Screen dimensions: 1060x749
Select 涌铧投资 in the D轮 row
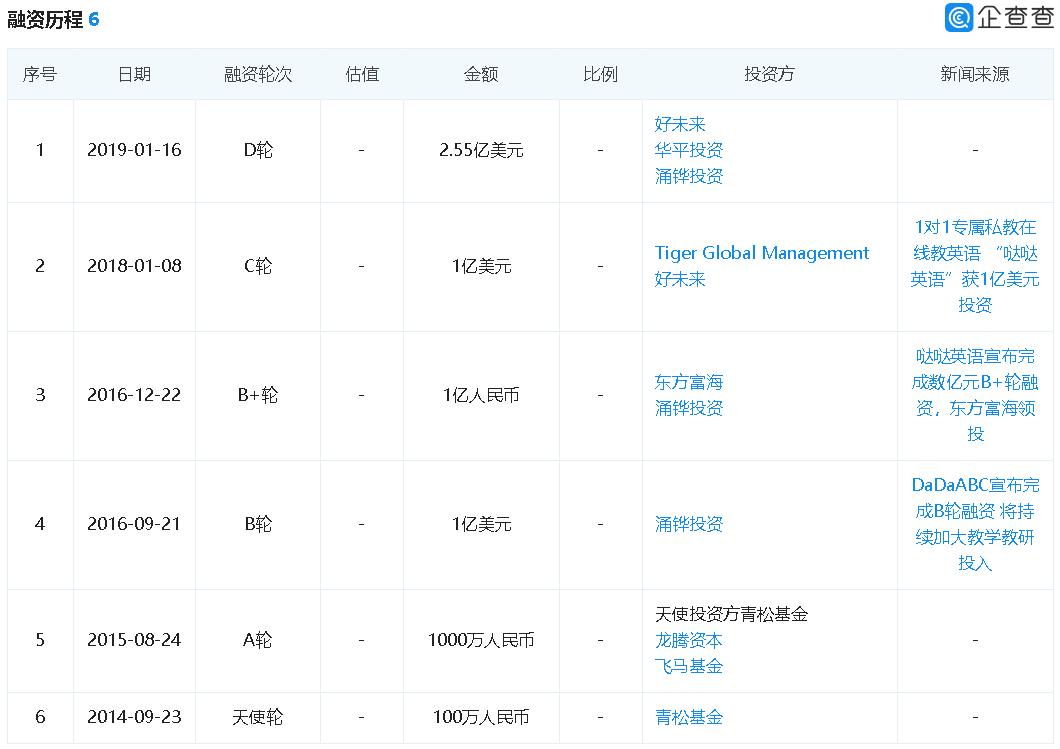(689, 175)
